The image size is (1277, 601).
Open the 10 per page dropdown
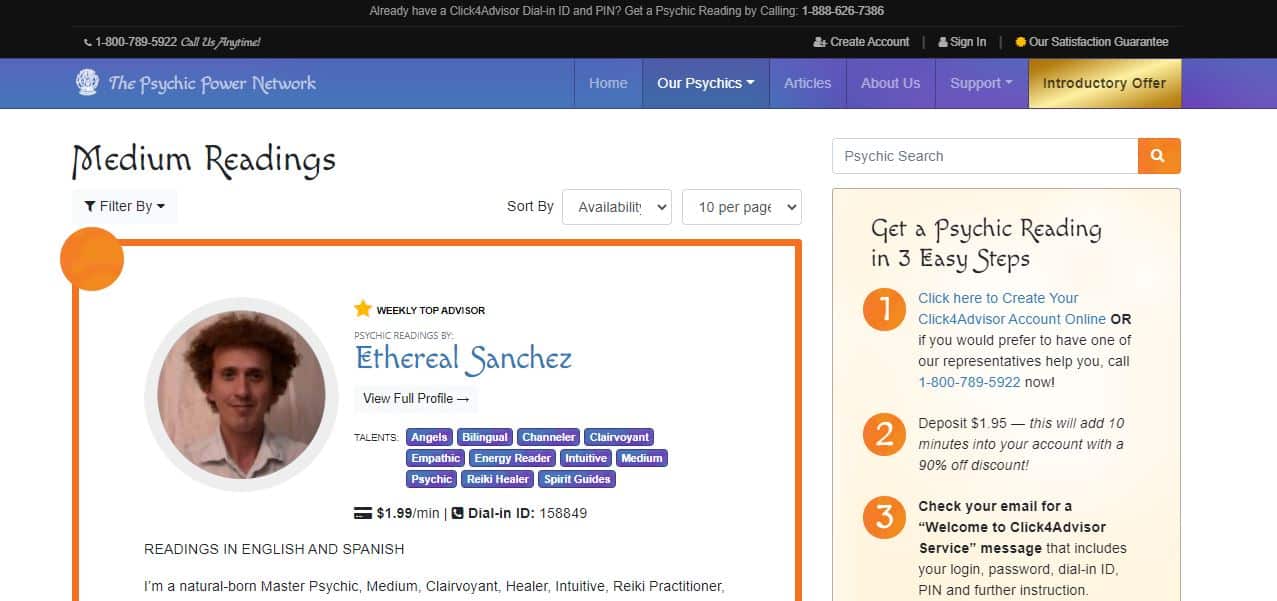coord(742,207)
